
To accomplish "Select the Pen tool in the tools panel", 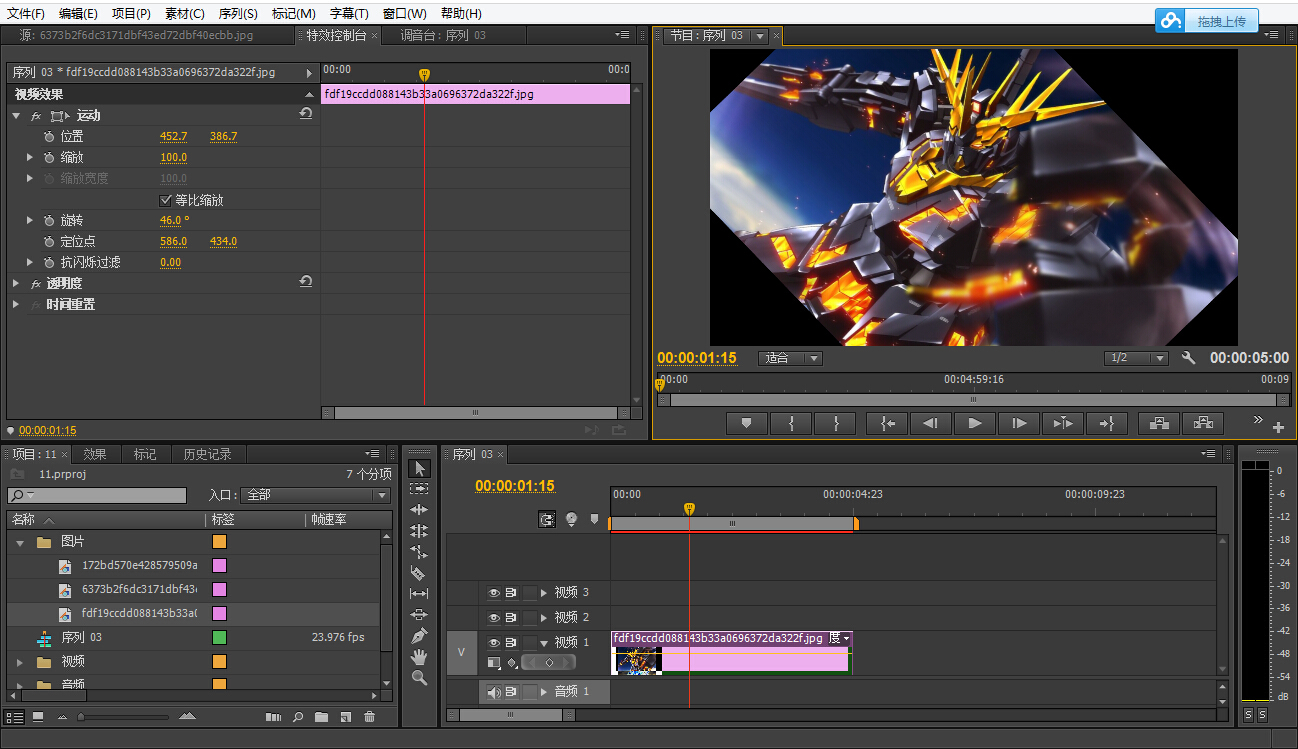I will pyautogui.click(x=419, y=636).
